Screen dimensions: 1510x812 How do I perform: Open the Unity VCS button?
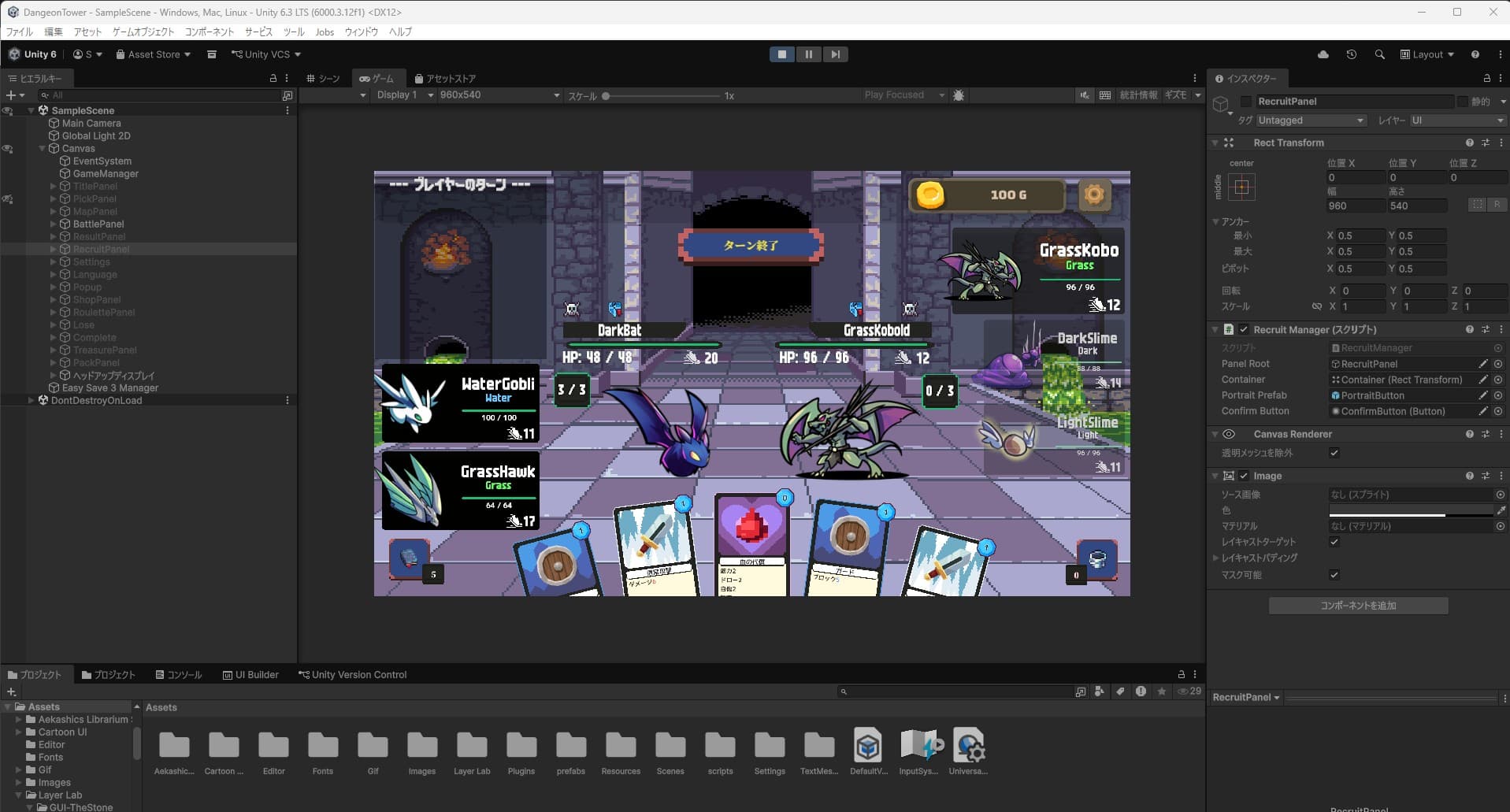(x=266, y=54)
